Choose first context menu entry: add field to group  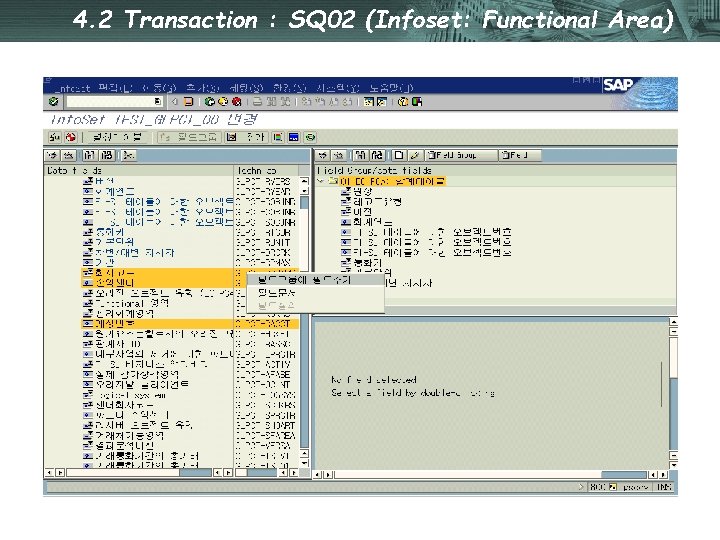(x=315, y=280)
